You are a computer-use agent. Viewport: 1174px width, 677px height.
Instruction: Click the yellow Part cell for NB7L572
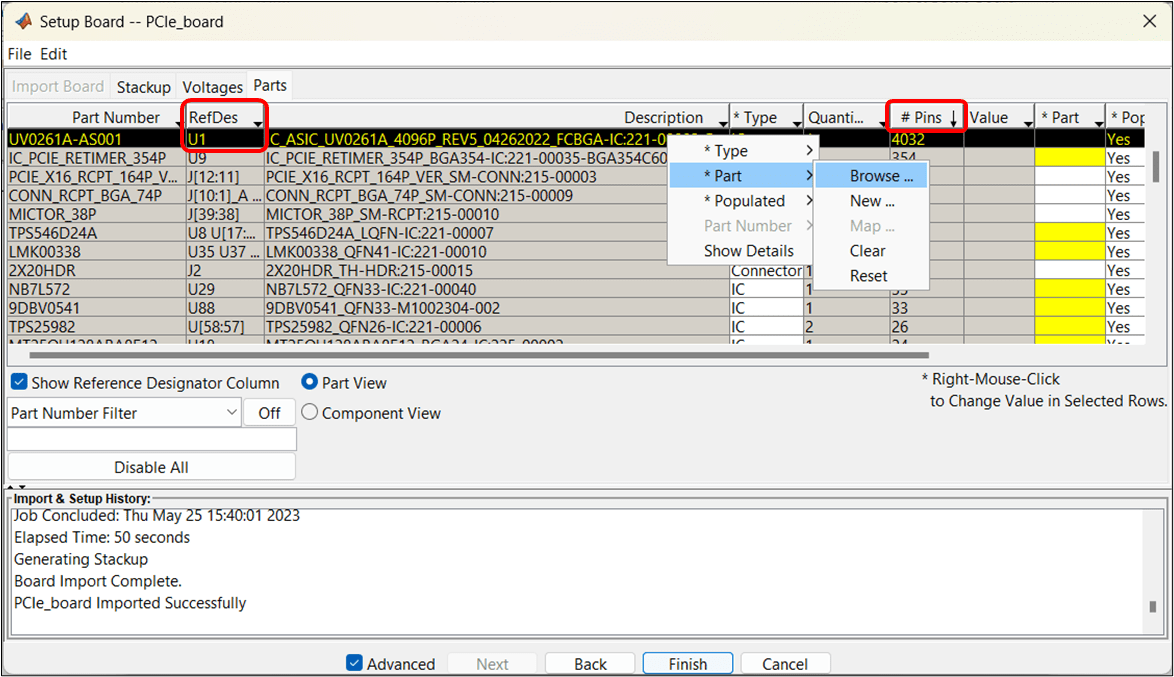1069,288
